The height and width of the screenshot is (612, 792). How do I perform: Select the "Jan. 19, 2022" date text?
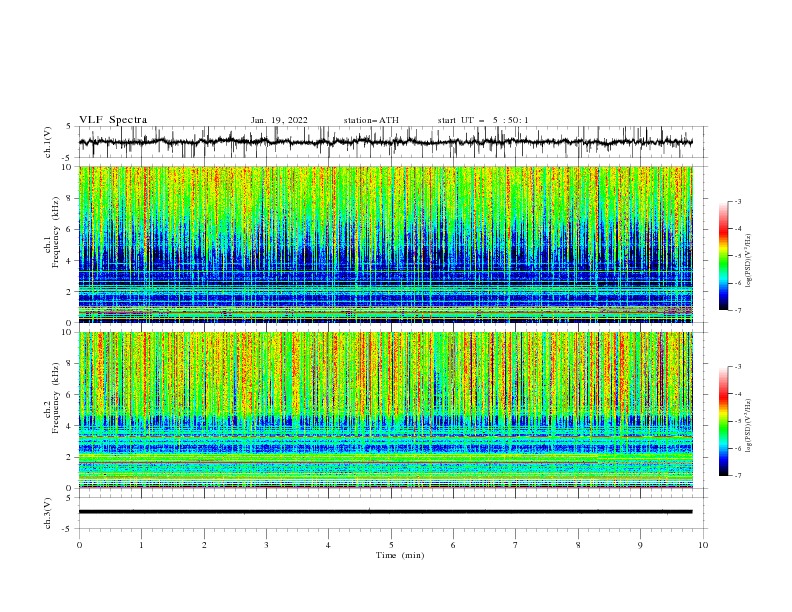pyautogui.click(x=279, y=120)
